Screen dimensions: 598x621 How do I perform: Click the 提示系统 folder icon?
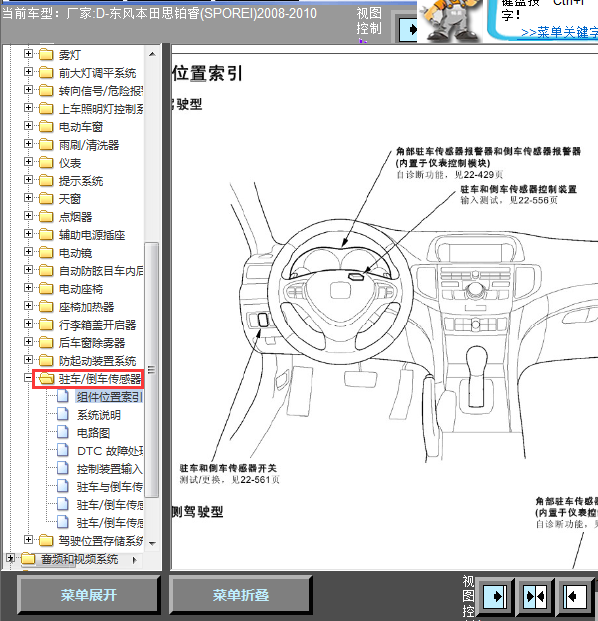(46, 180)
